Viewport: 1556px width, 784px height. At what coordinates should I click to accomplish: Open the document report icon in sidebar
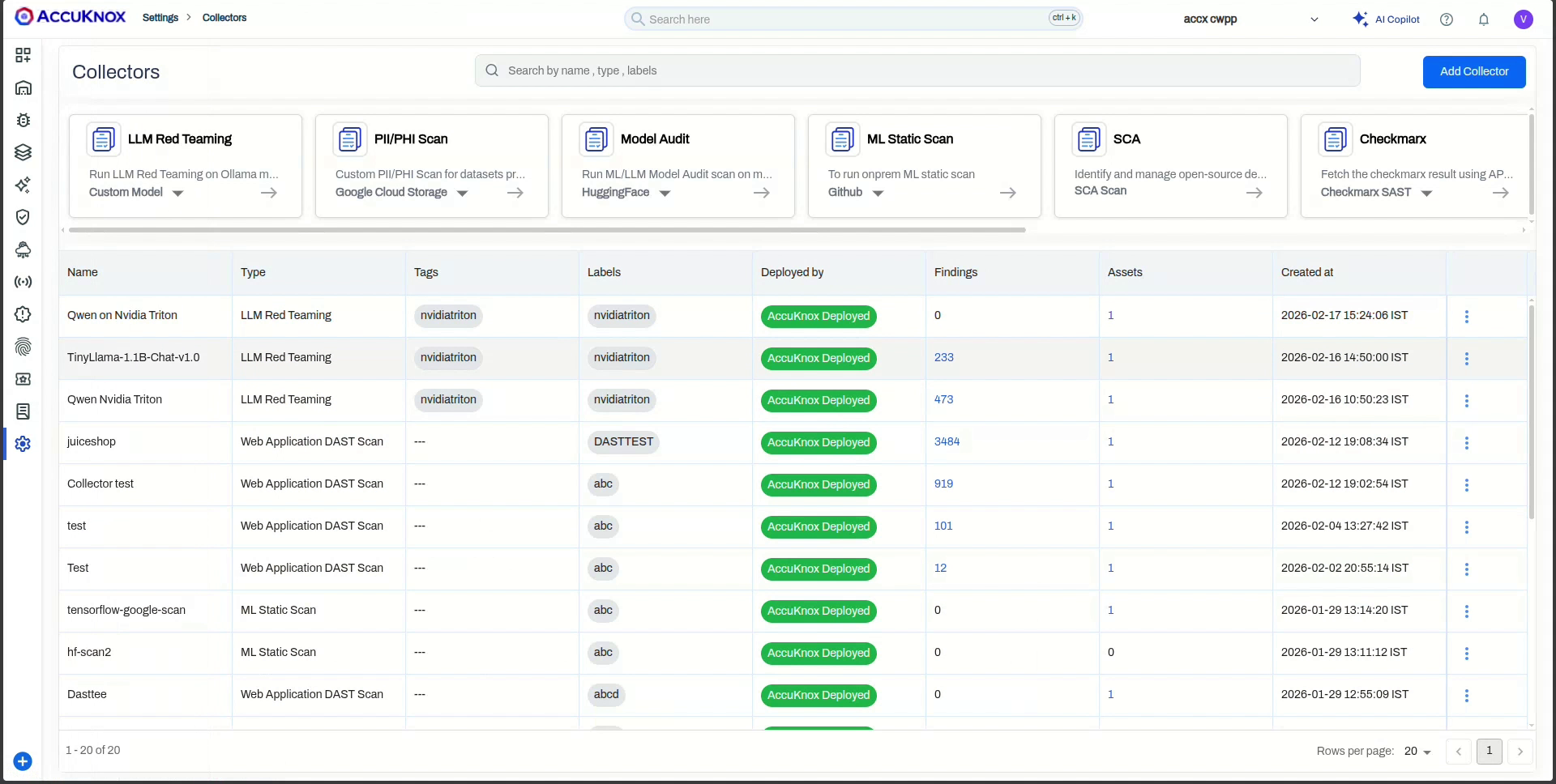(23, 411)
